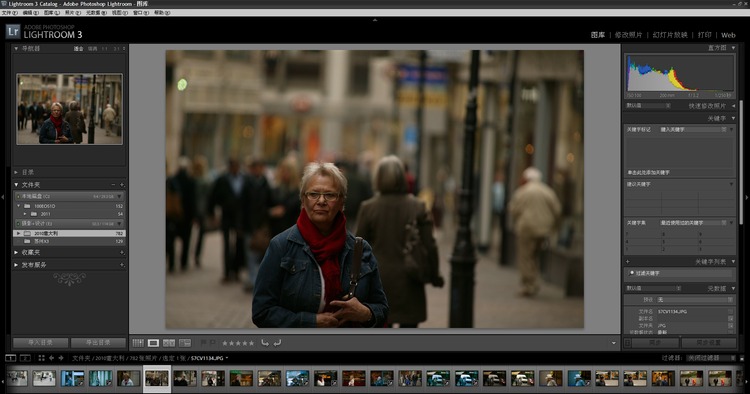The width and height of the screenshot is (750, 394).
Task: Switch to the 幻灯片放映 slideshow module
Action: click(670, 35)
